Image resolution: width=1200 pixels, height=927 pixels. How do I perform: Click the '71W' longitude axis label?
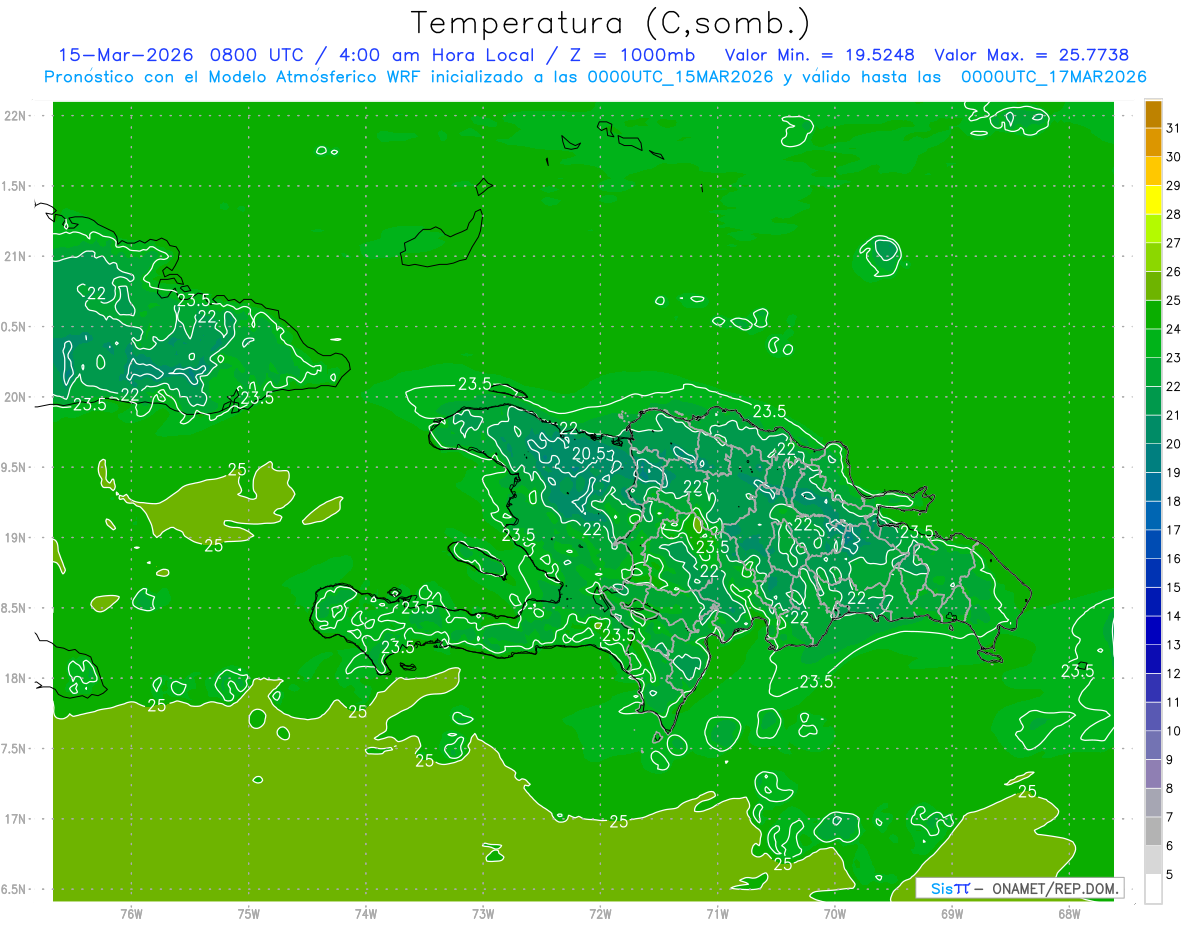coord(717,913)
